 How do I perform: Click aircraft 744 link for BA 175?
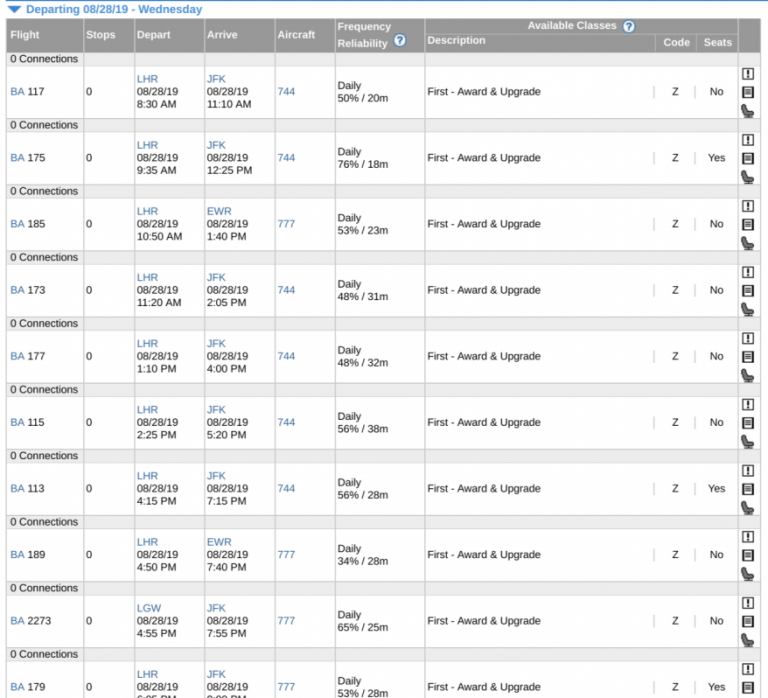click(x=286, y=158)
